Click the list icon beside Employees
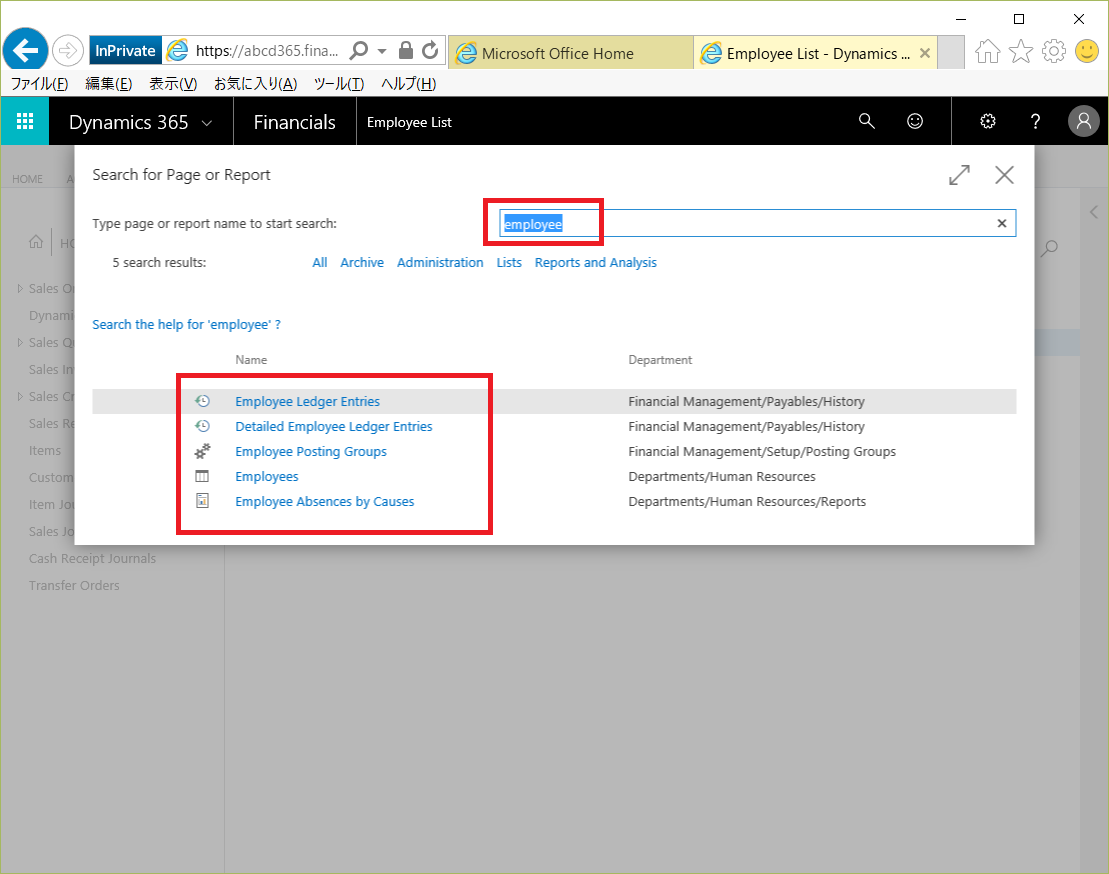Viewport: 1109px width, 874px height. pyautogui.click(x=202, y=476)
